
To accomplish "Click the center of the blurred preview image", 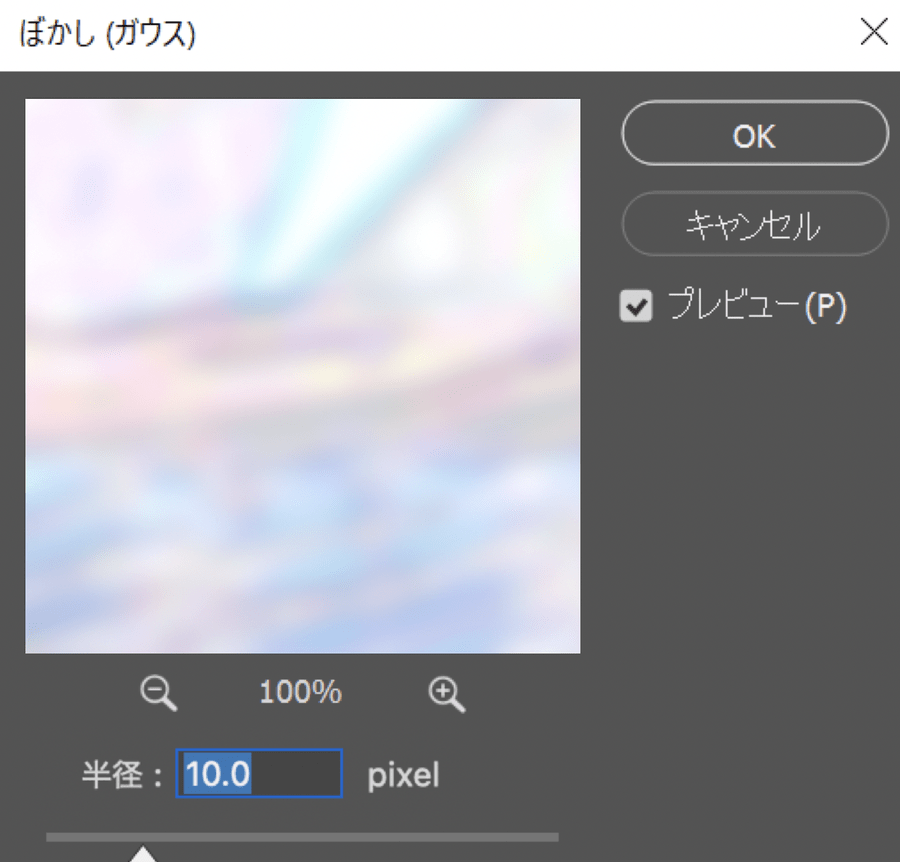I will (302, 376).
